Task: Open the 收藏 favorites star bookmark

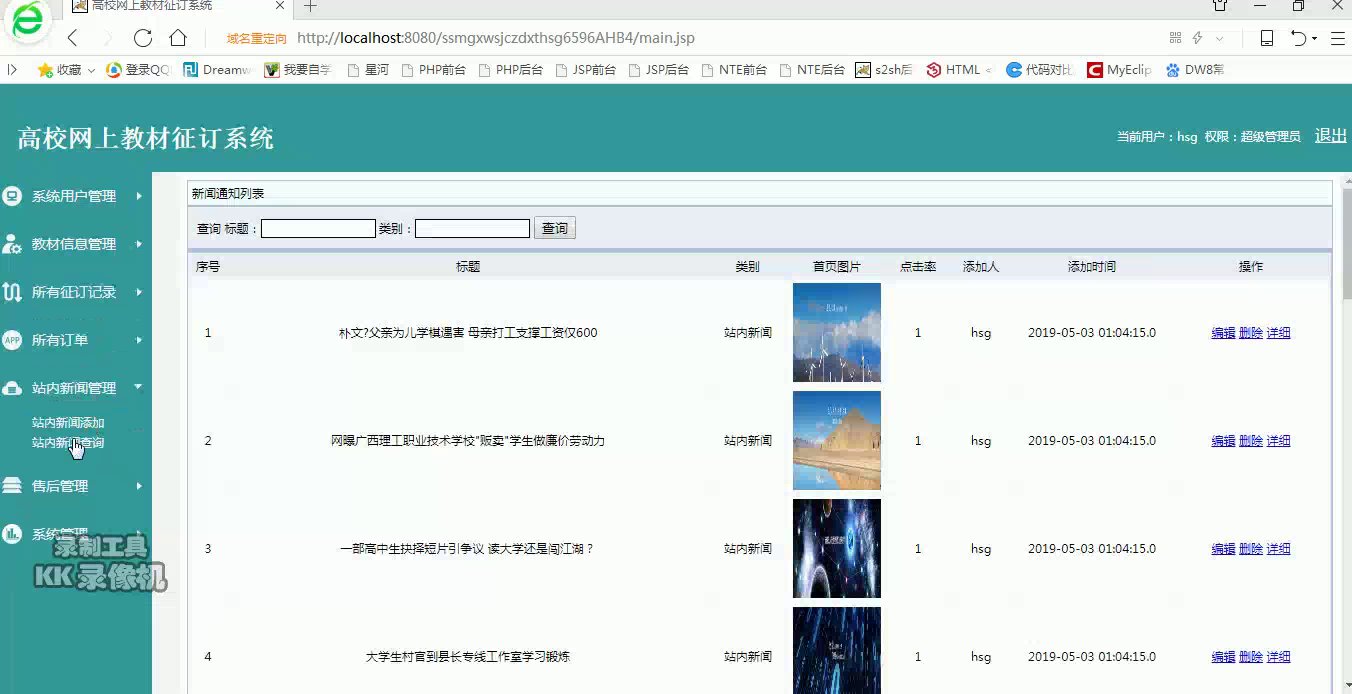Action: pos(65,70)
